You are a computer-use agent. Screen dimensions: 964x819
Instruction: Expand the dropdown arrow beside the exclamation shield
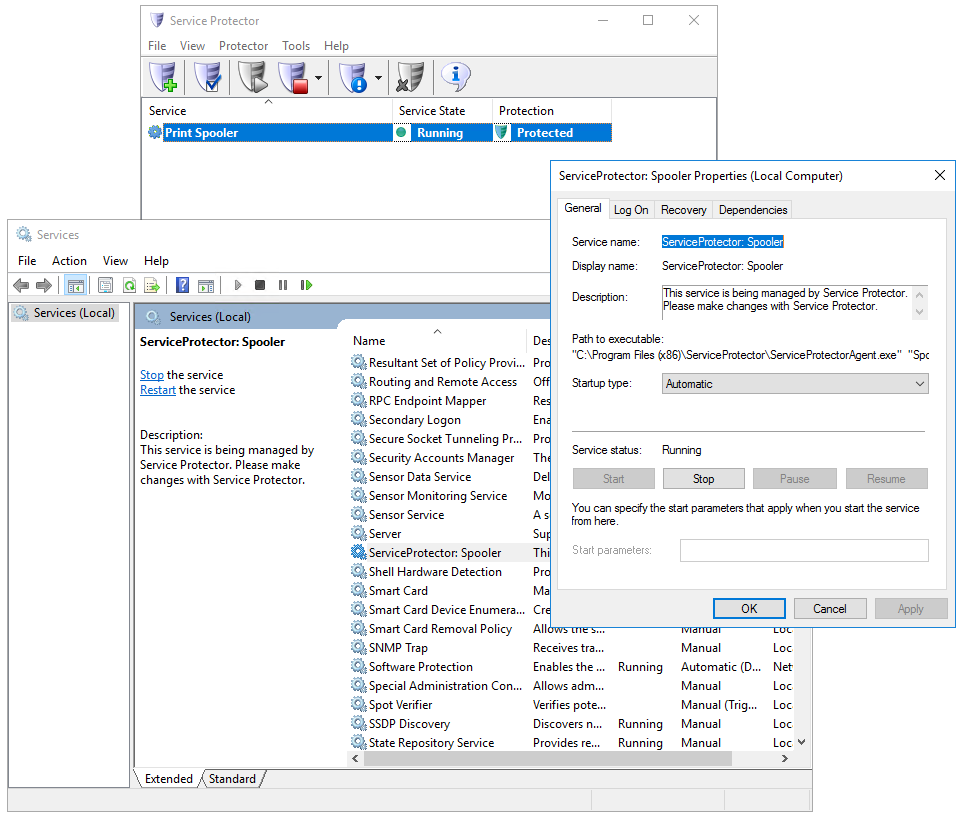pyautogui.click(x=378, y=78)
